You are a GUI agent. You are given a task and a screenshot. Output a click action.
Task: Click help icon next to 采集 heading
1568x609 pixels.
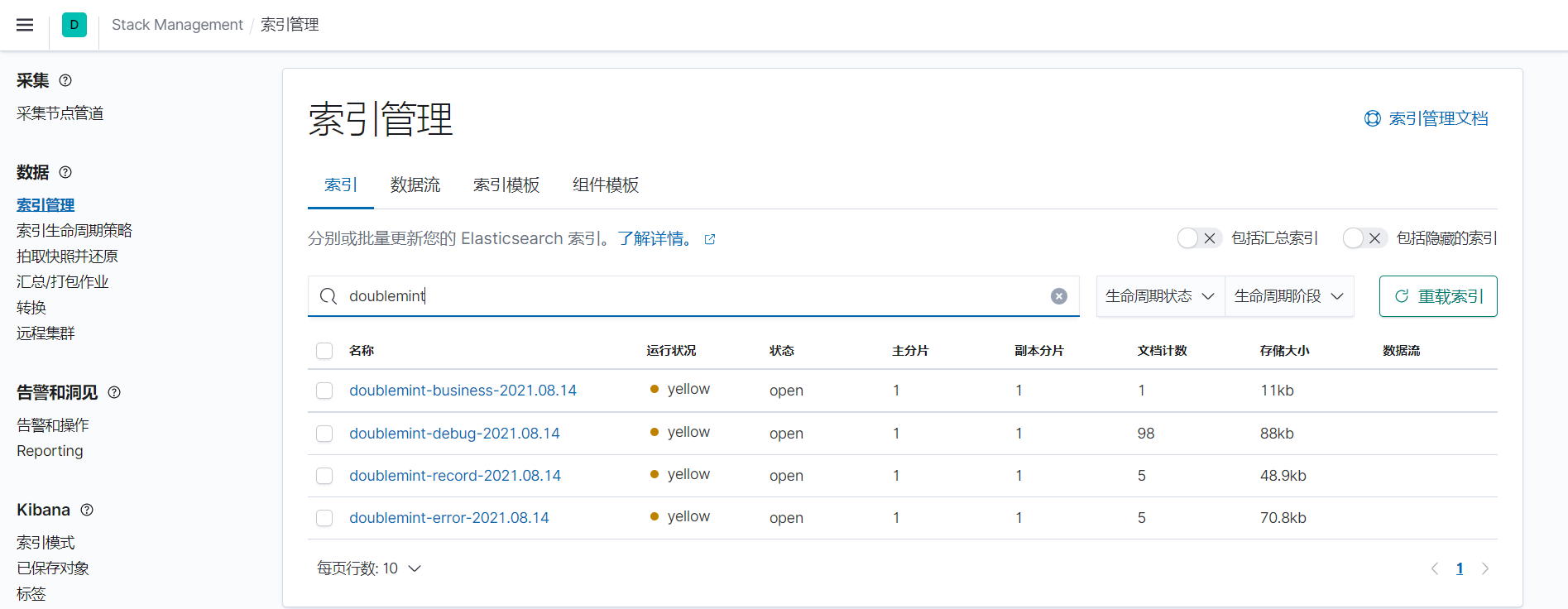[x=65, y=80]
